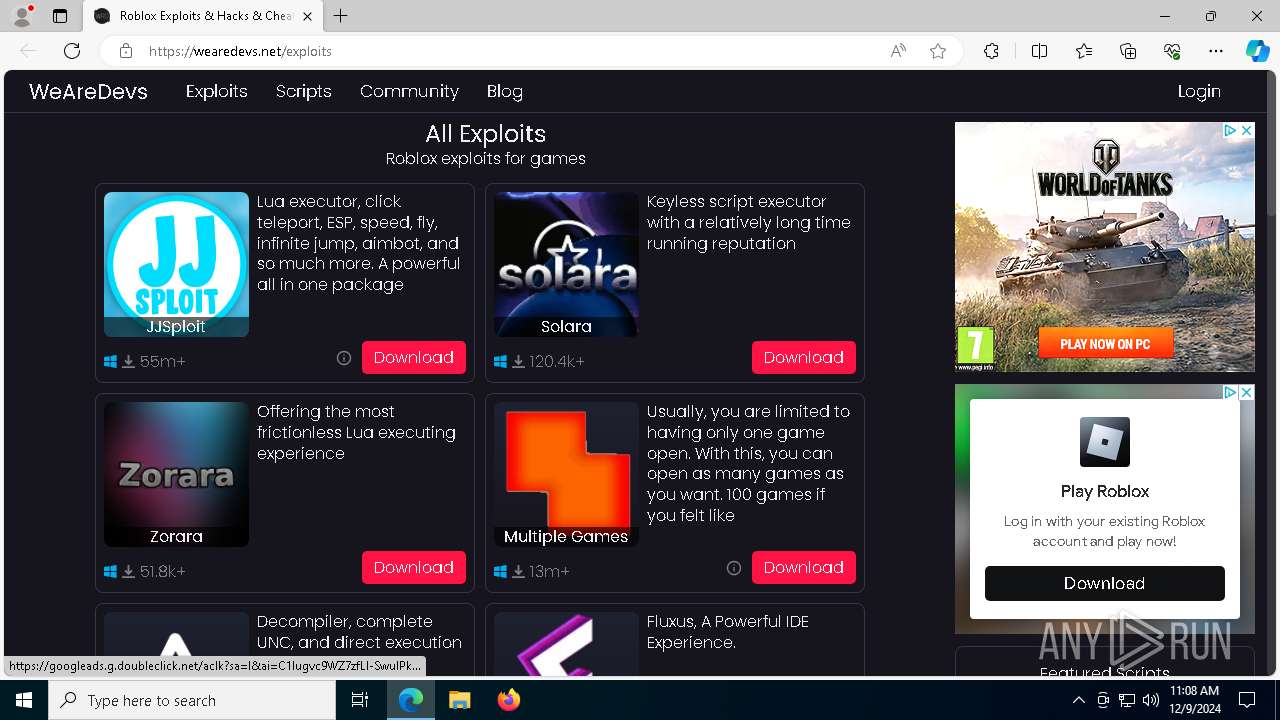Open the network icon in system tray
This screenshot has width=1280, height=720.
point(1127,700)
